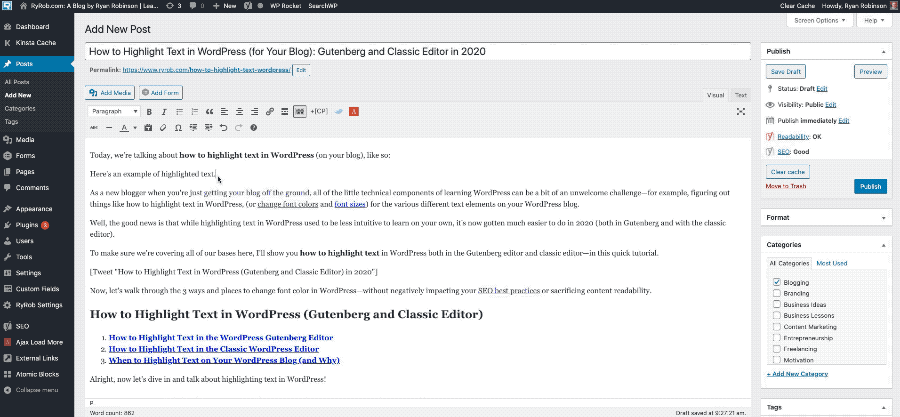Open the Most Used categories tab
The image size is (900, 417).
pos(831,263)
